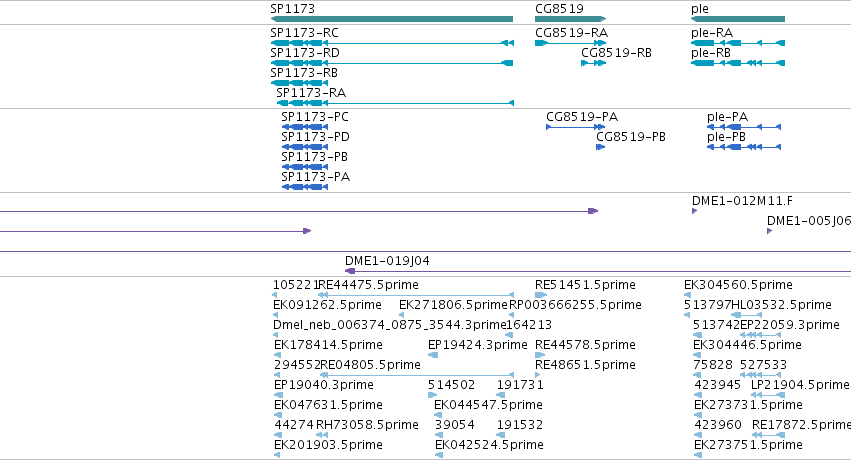Select the RE51451.5prime EST glyph
851x460 pixels.
pos(541,295)
